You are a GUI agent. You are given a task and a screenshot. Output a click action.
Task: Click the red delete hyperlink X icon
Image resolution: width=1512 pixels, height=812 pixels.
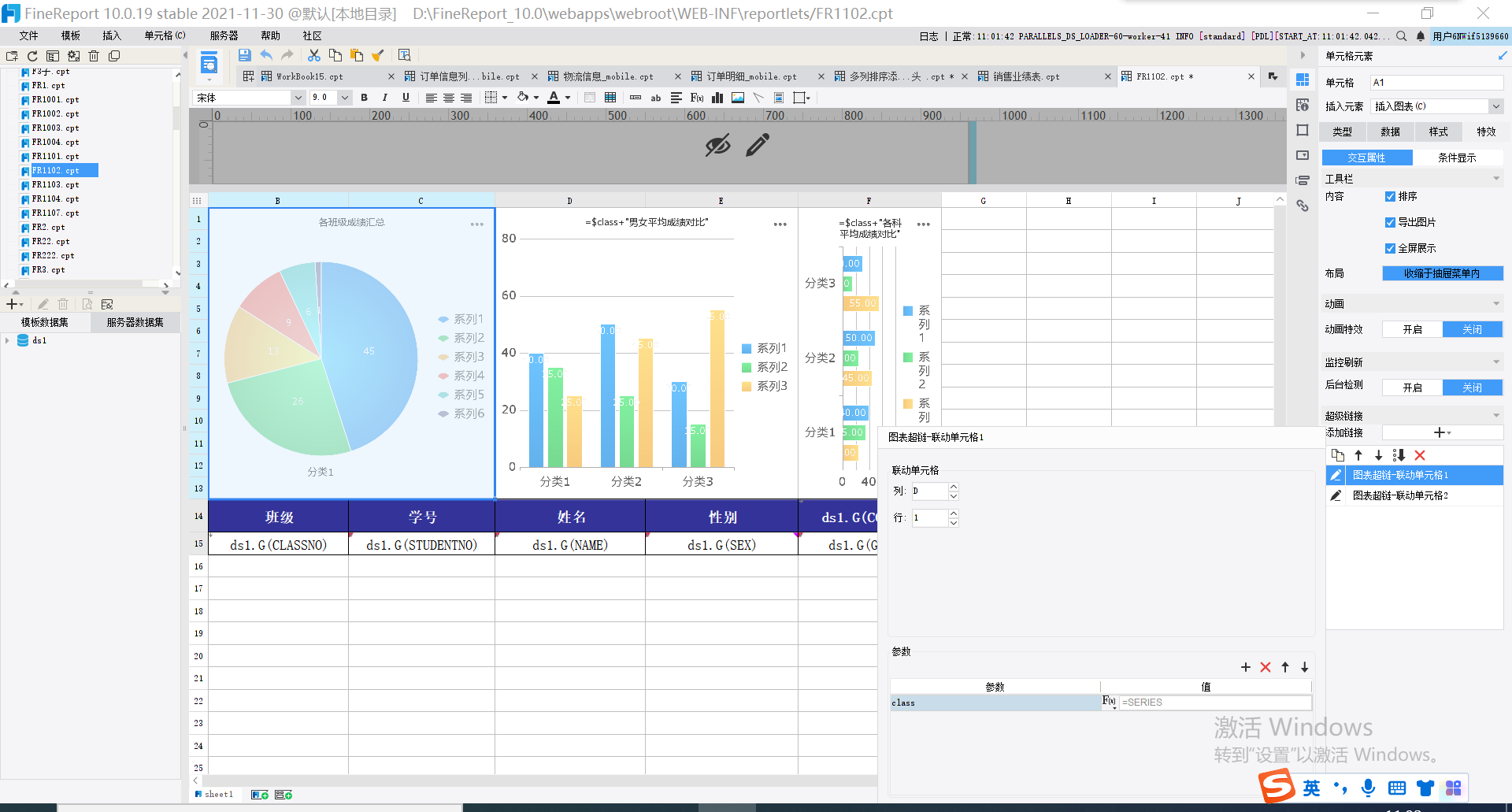click(1420, 455)
